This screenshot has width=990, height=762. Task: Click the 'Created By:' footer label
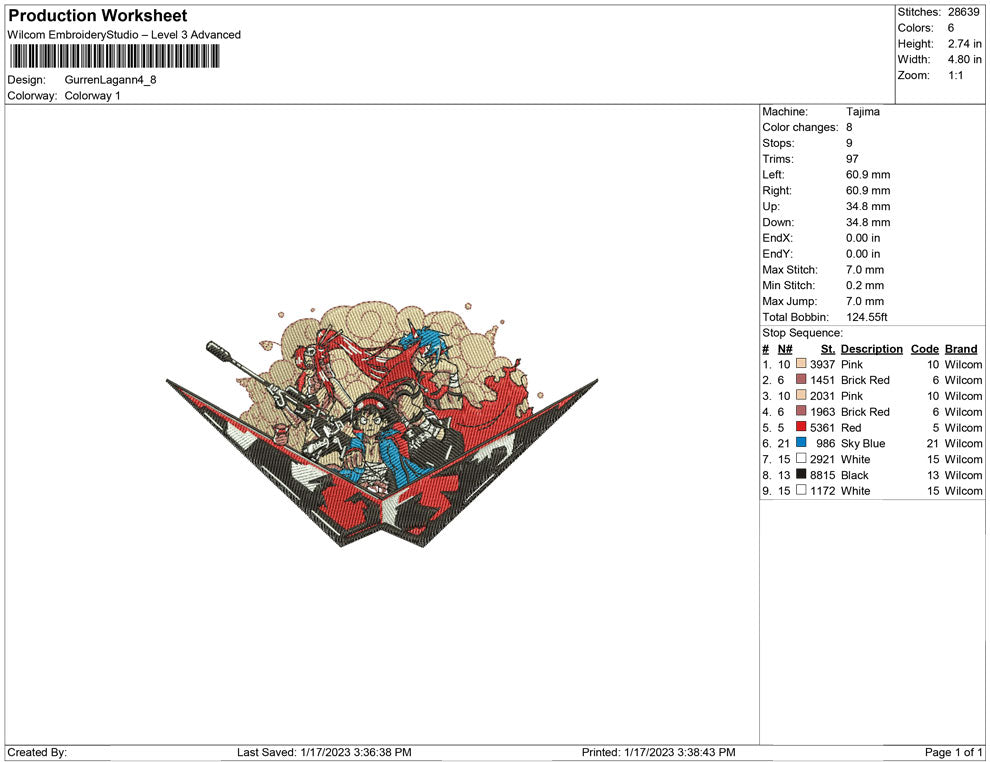[x=37, y=752]
